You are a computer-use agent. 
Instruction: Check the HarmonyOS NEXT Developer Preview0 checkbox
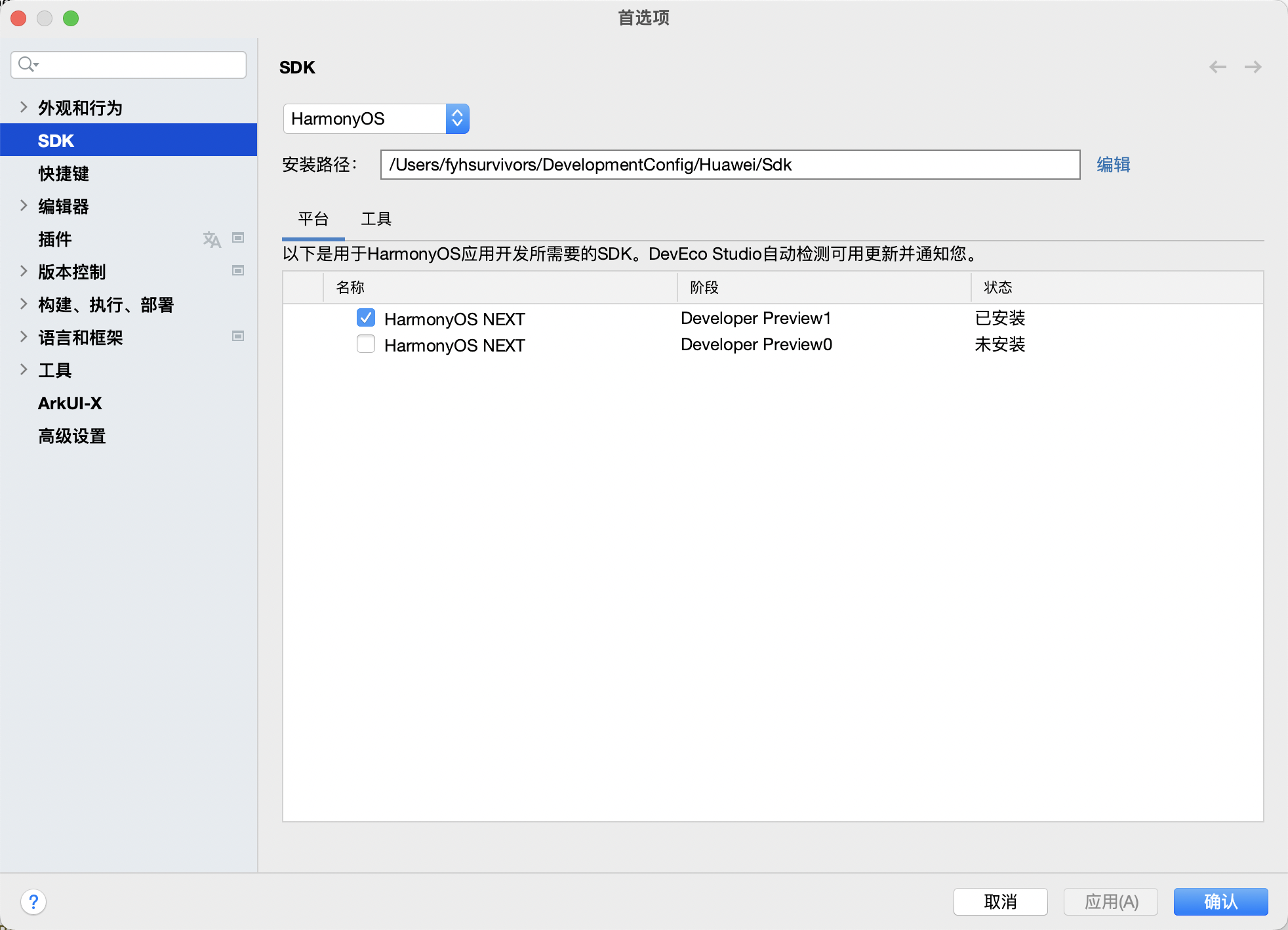click(365, 344)
